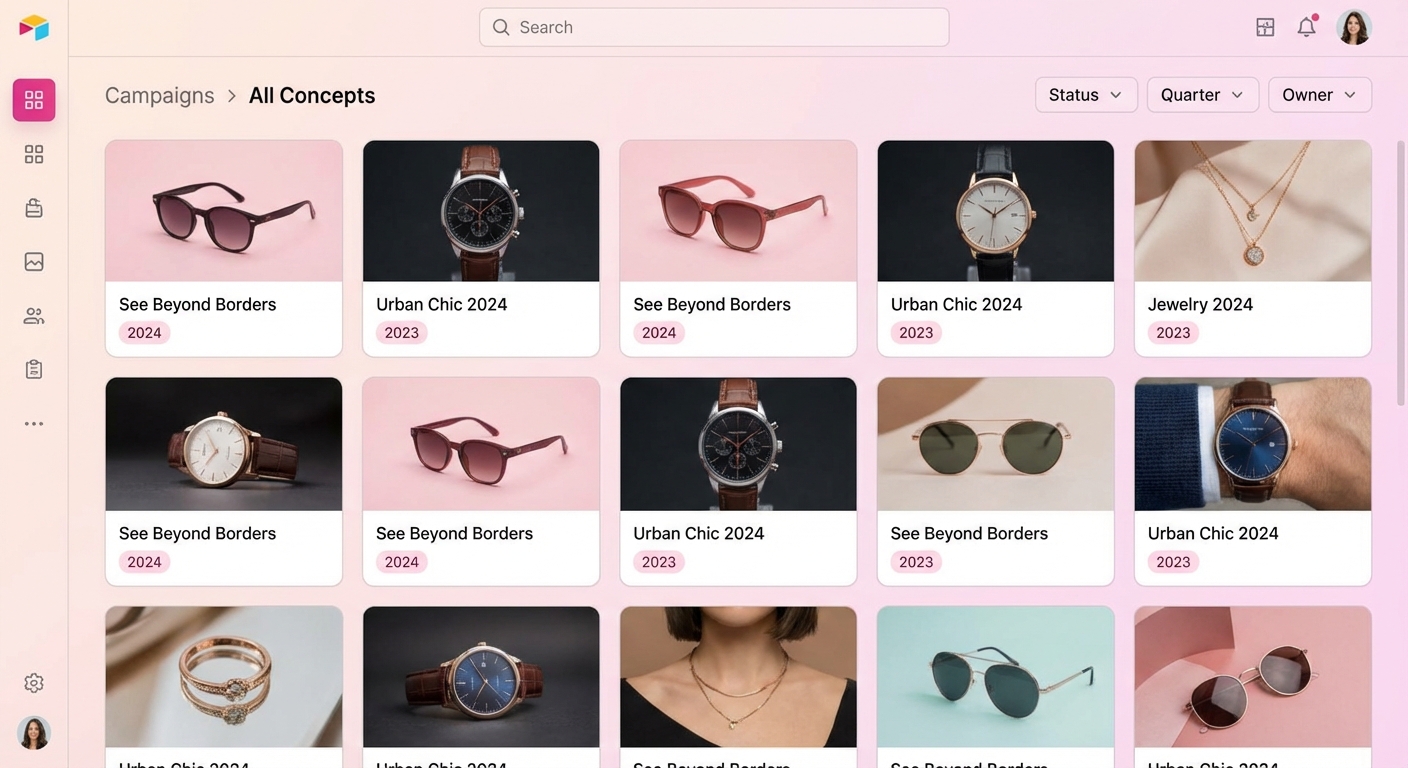The image size is (1408, 768).
Task: Click the vertical scrollbar on the right
Action: click(x=1401, y=272)
